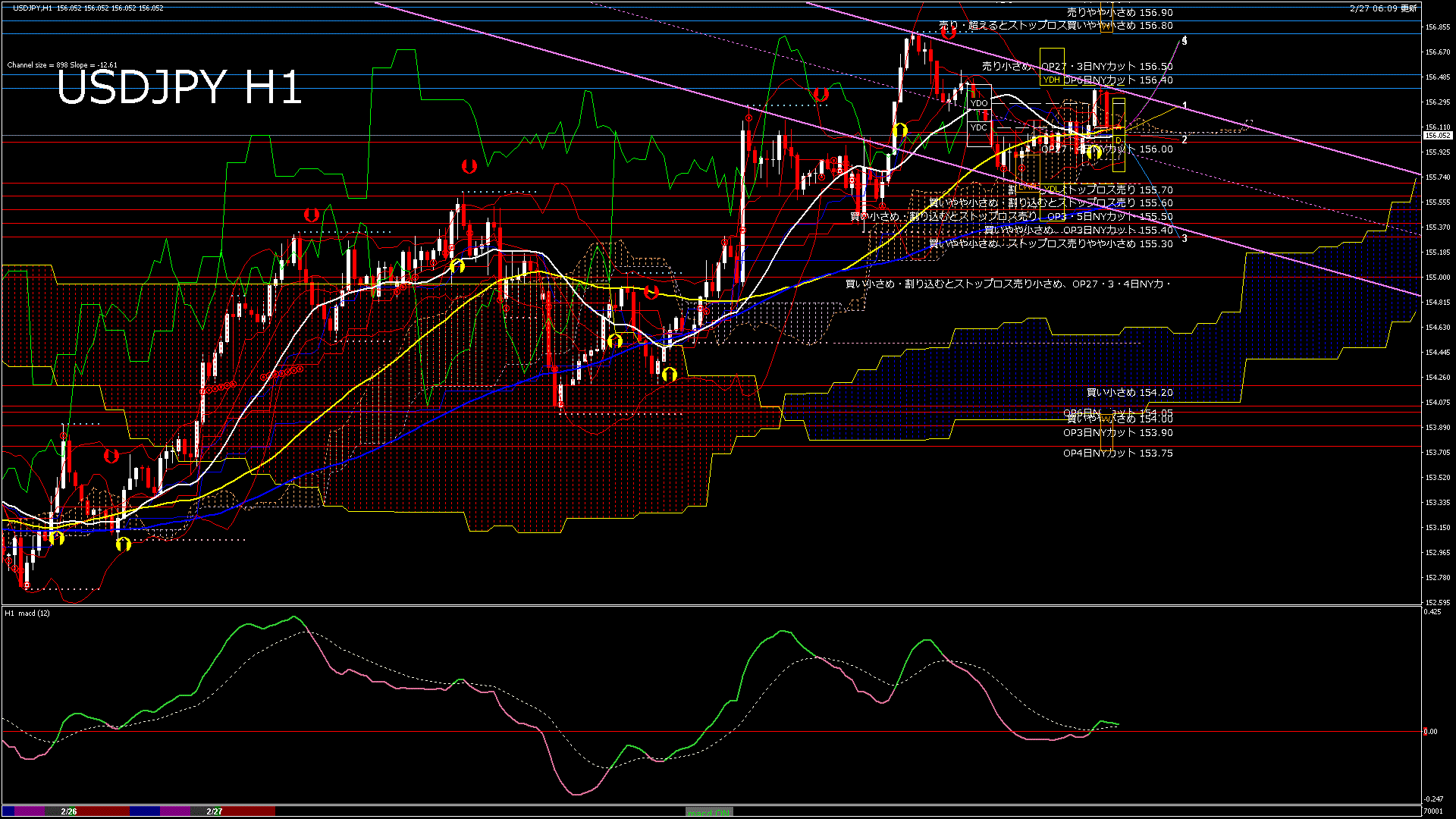Image resolution: width=1456 pixels, height=819 pixels.
Task: Click the current price tag 156.052
Action: 1437,136
